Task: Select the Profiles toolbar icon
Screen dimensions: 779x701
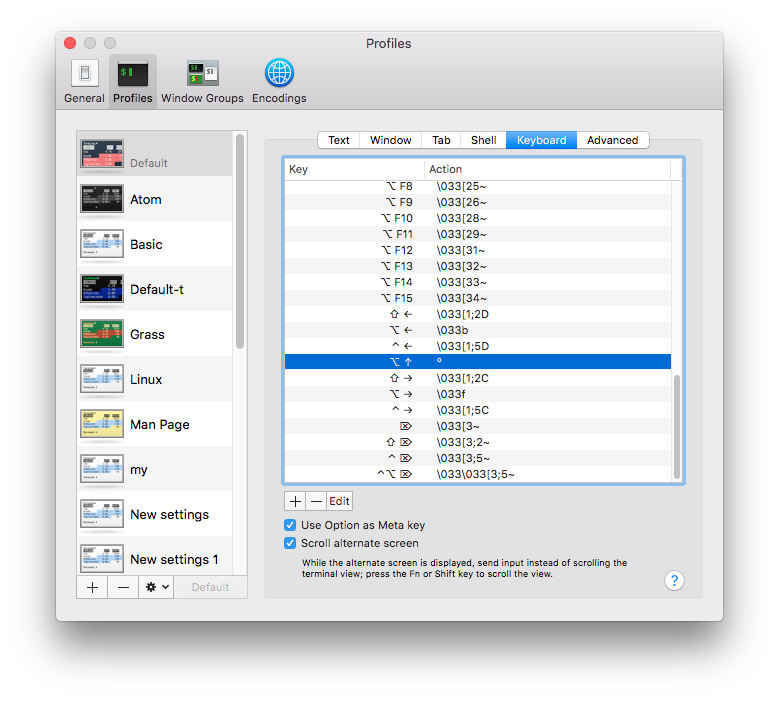Action: [133, 81]
